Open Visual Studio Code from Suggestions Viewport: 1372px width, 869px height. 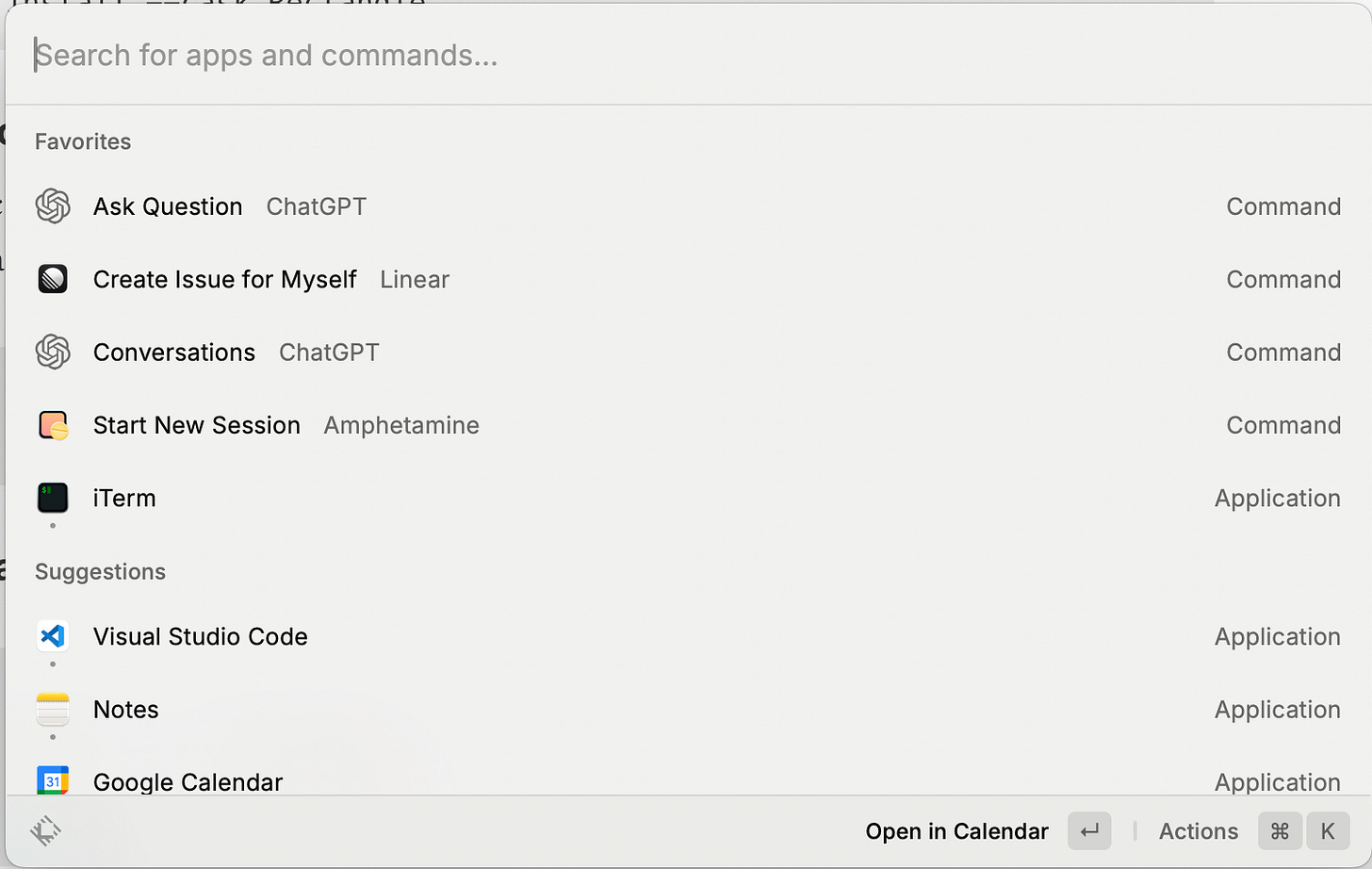688,636
